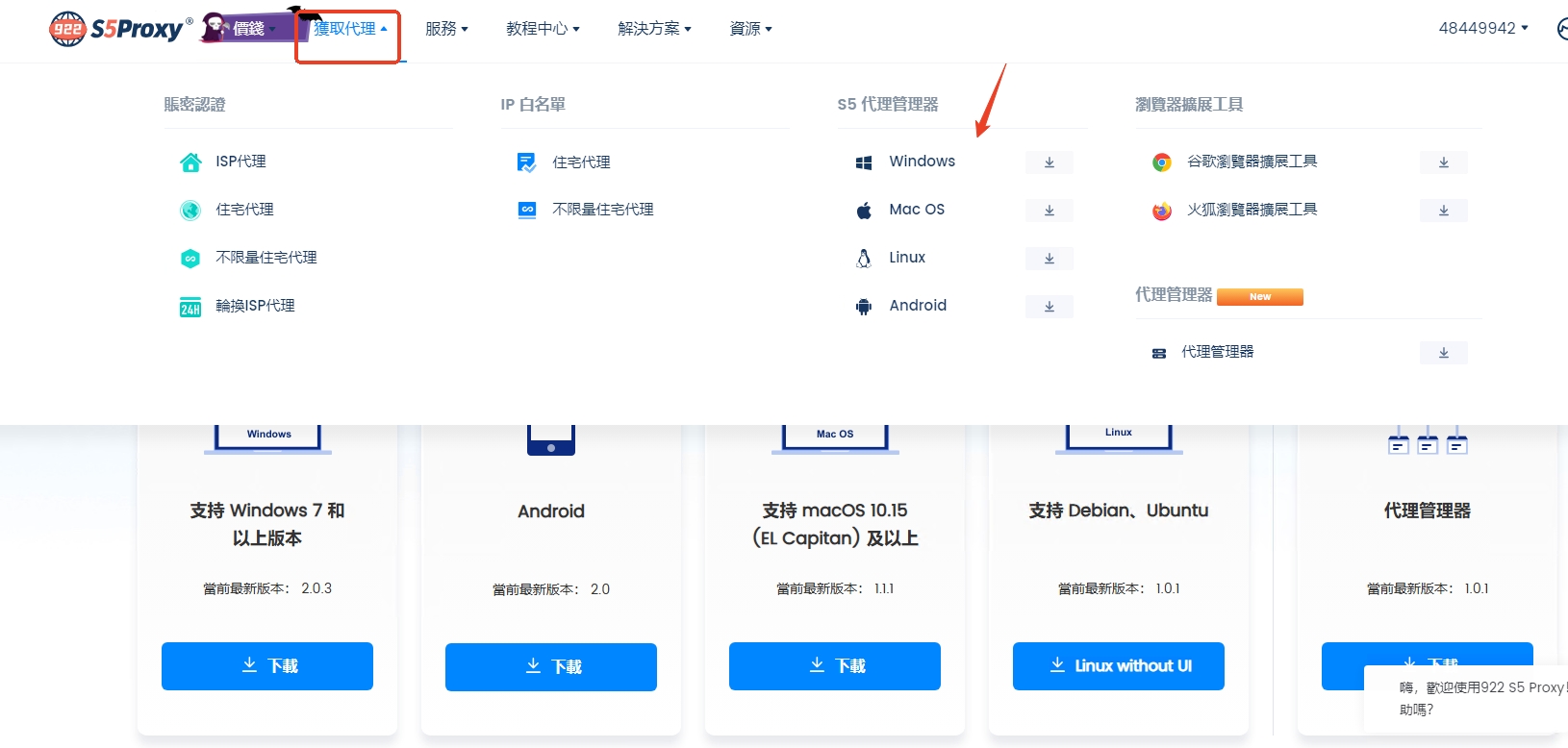Download the 火狐瀏覽器擴展工具 Firefox extension
The height and width of the screenshot is (748, 1568).
[1443, 211]
